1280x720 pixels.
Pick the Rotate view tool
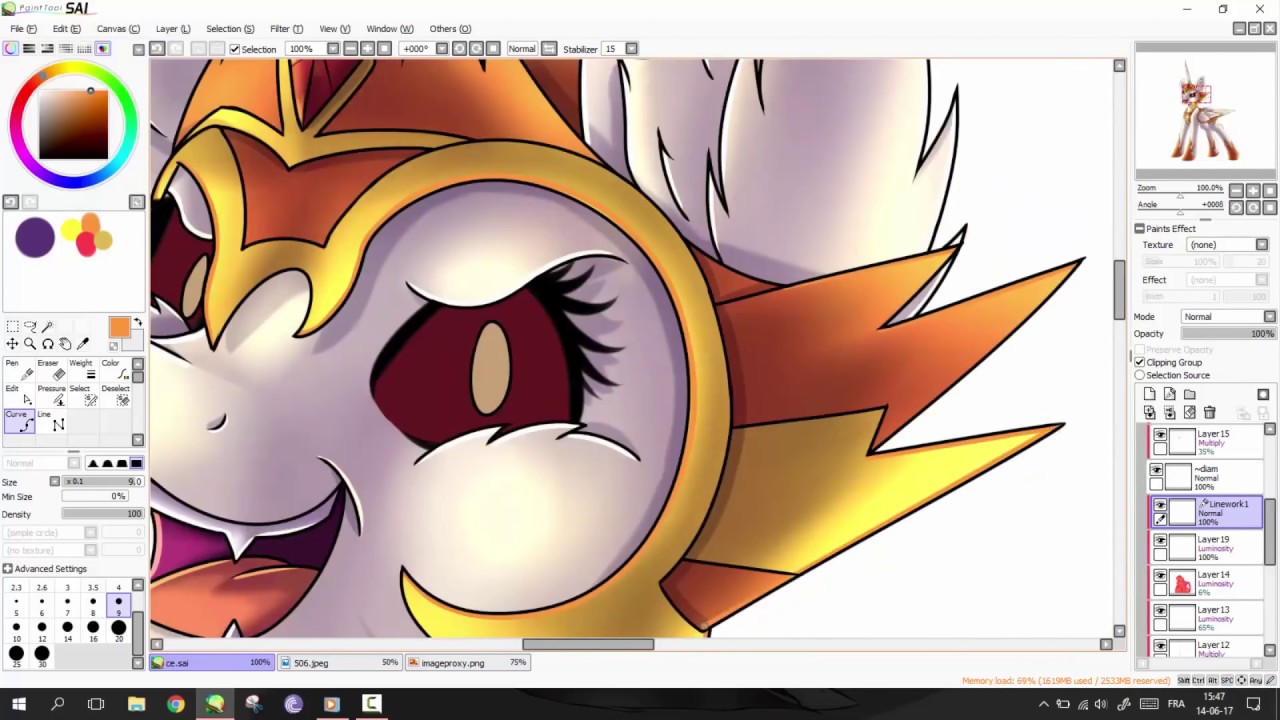(47, 344)
